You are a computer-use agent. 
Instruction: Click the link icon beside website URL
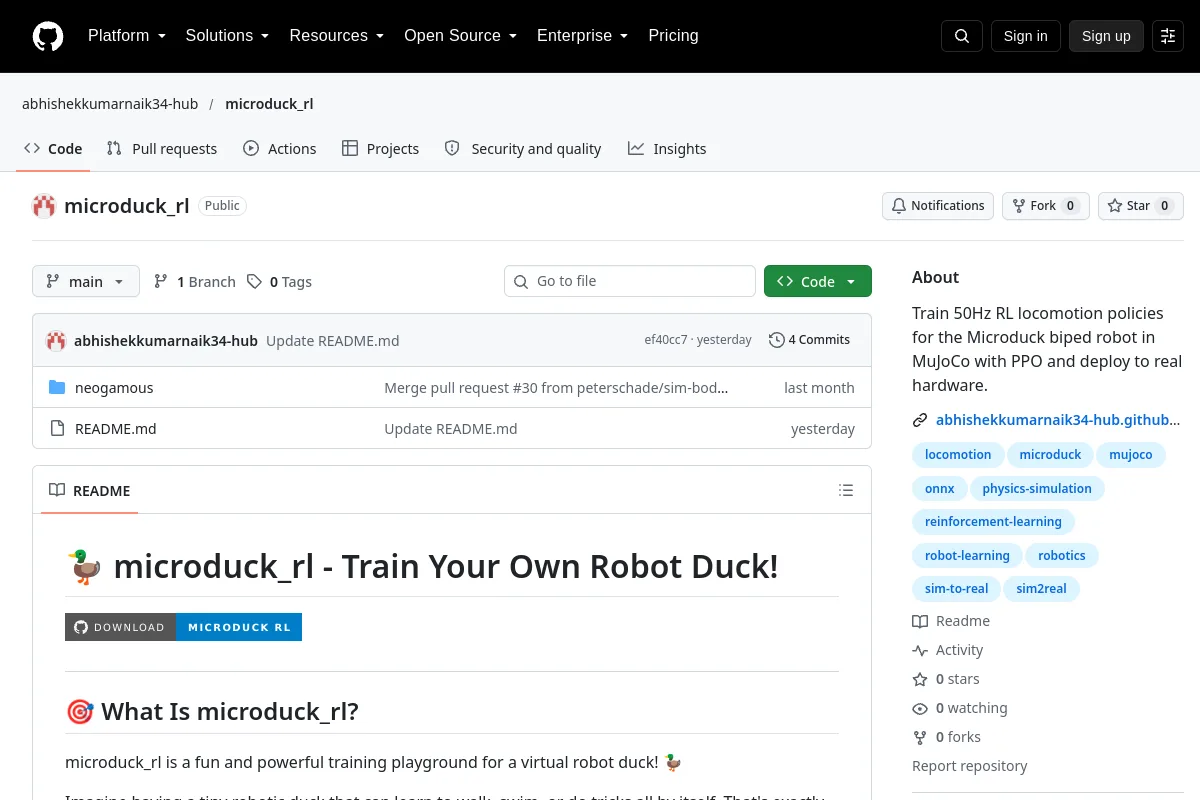point(920,421)
